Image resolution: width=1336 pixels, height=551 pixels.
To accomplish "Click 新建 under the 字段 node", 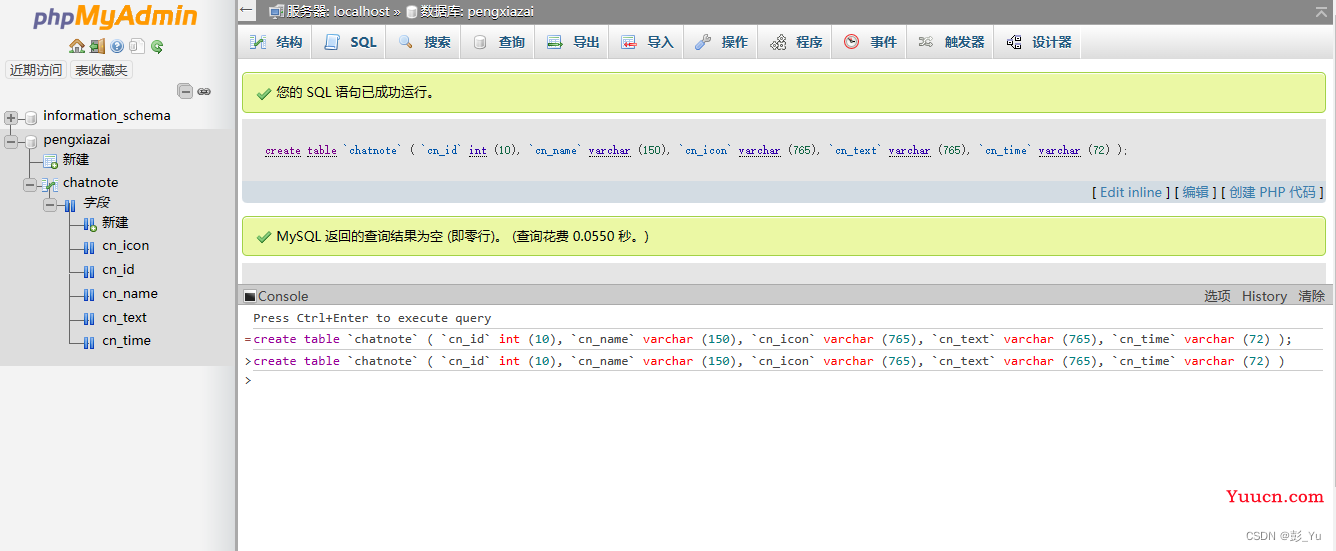I will click(115, 223).
